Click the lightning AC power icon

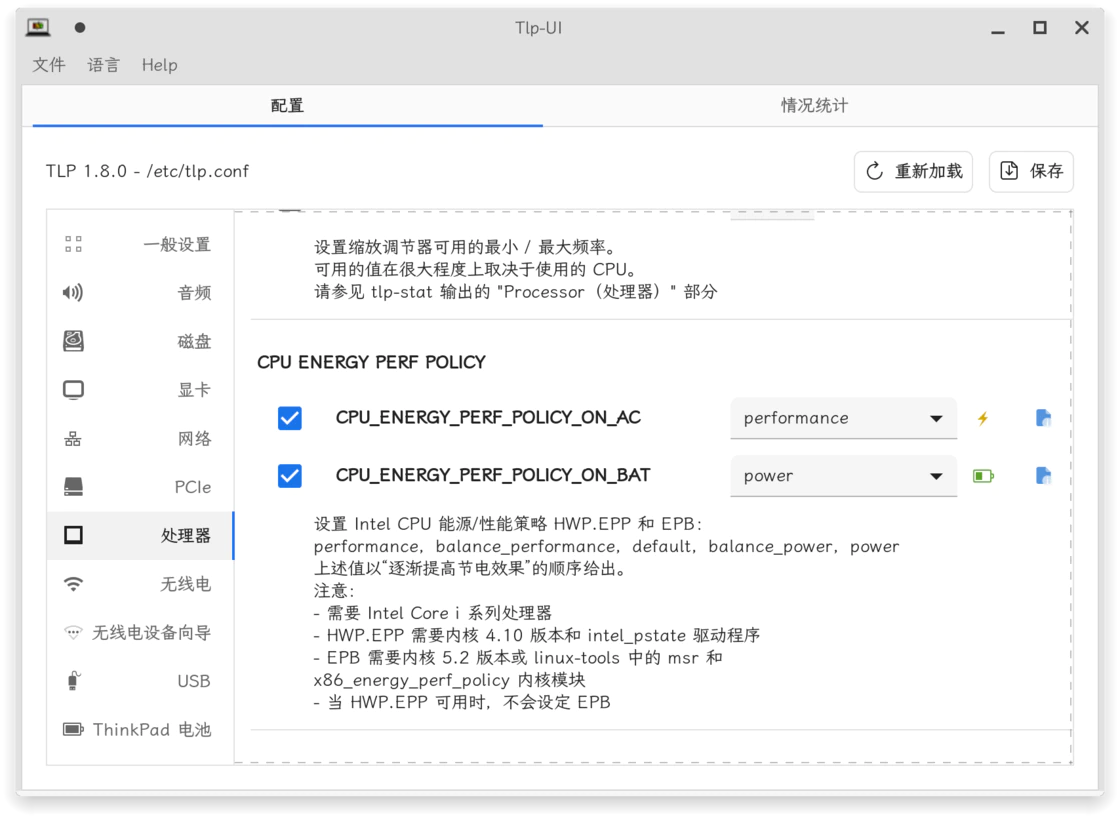pyautogui.click(x=983, y=418)
